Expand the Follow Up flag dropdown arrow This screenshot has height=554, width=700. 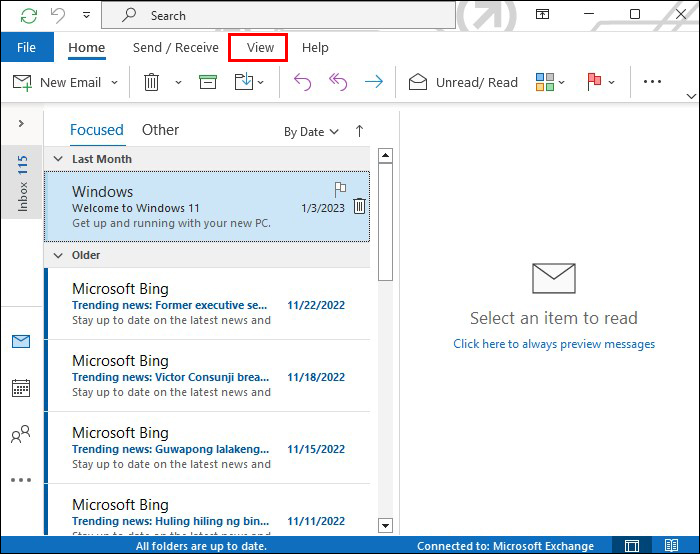(x=612, y=82)
